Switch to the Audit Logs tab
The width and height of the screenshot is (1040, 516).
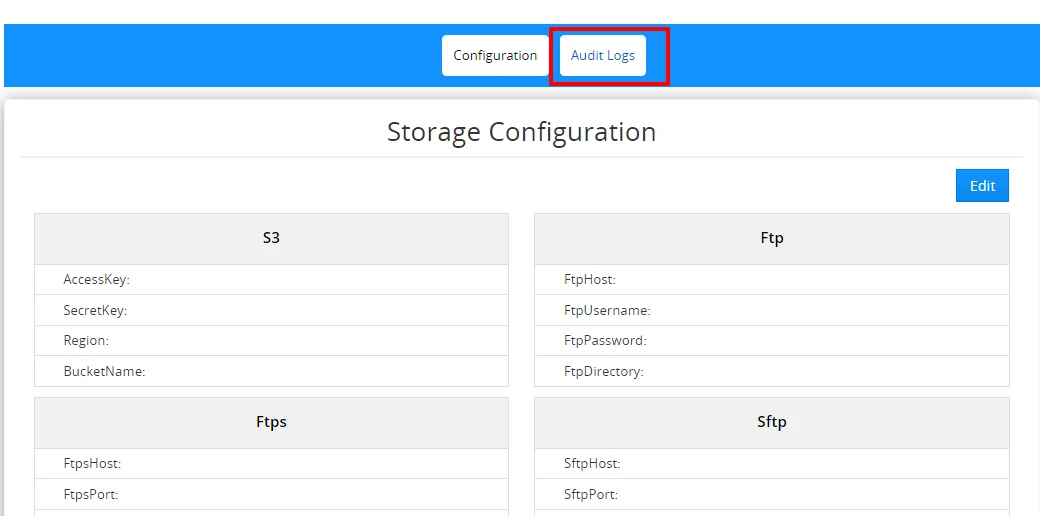click(x=603, y=56)
